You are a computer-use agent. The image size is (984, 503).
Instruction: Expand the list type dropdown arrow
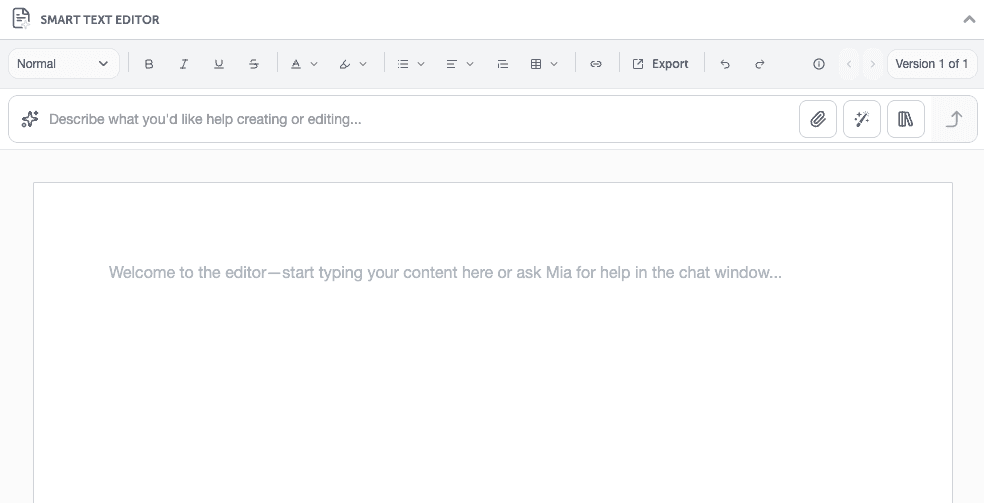click(421, 64)
